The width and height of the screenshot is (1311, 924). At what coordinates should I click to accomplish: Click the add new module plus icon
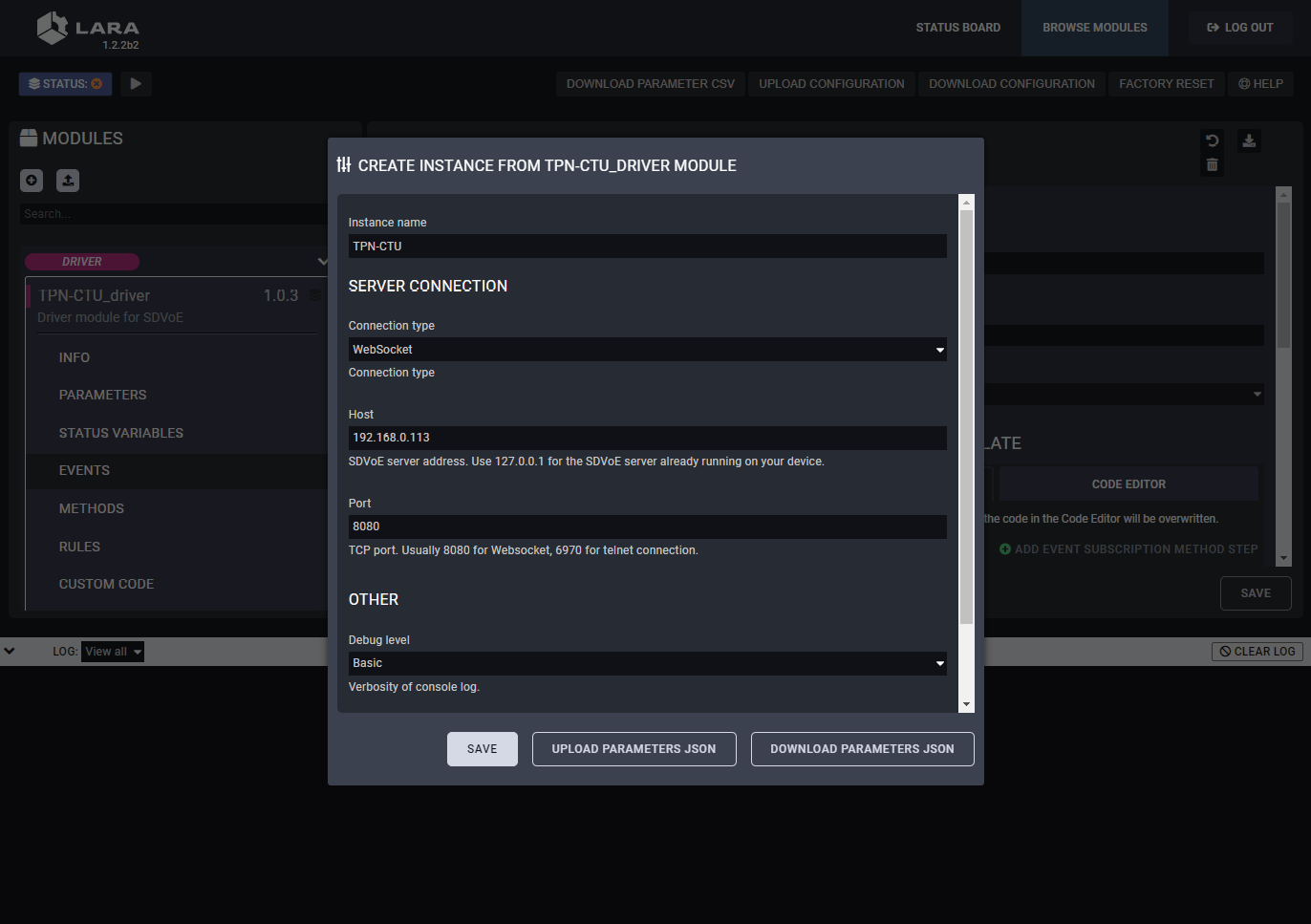click(32, 181)
